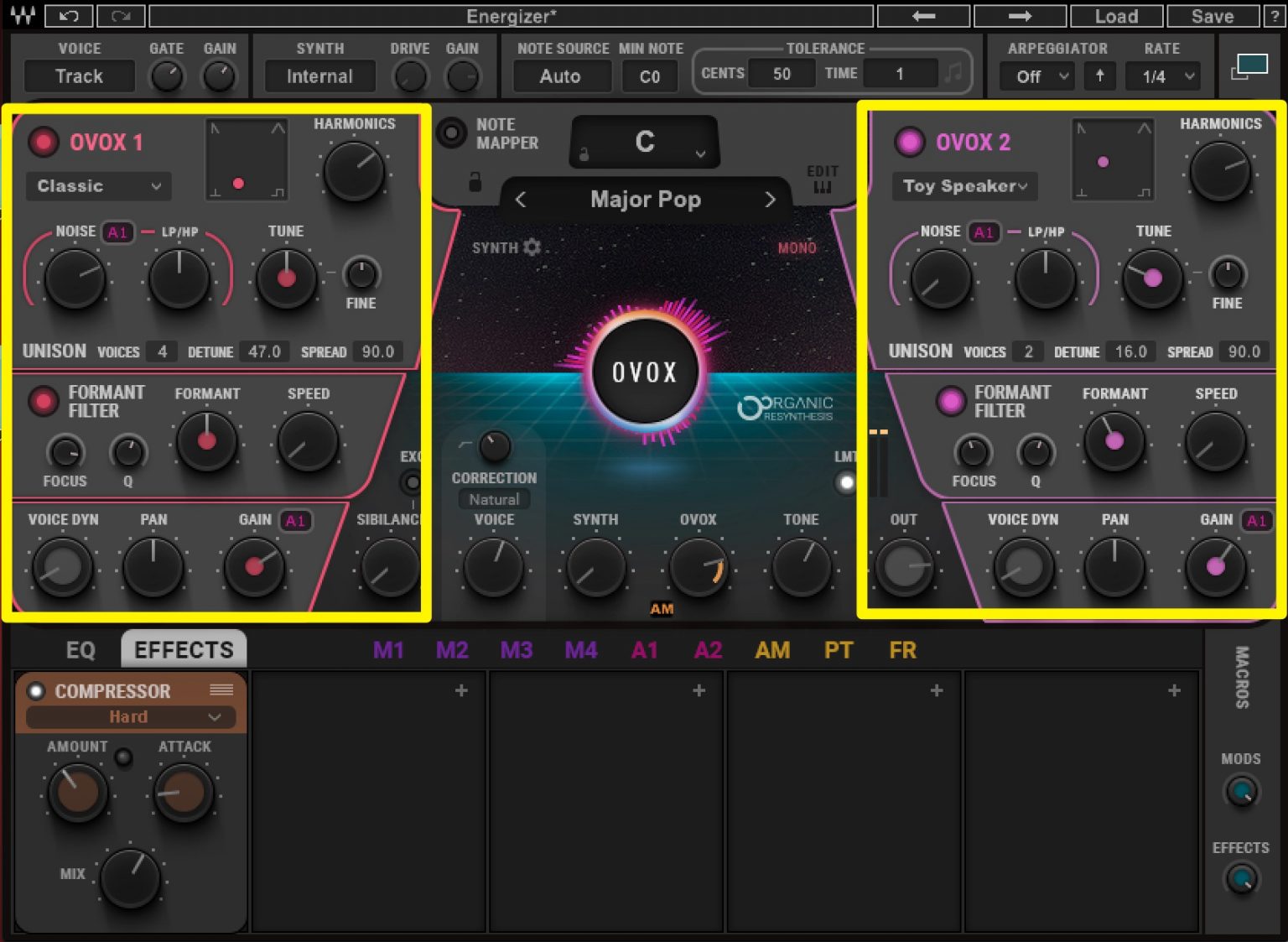The image size is (1288, 942).
Task: Click the expand window view icon
Action: [1249, 67]
